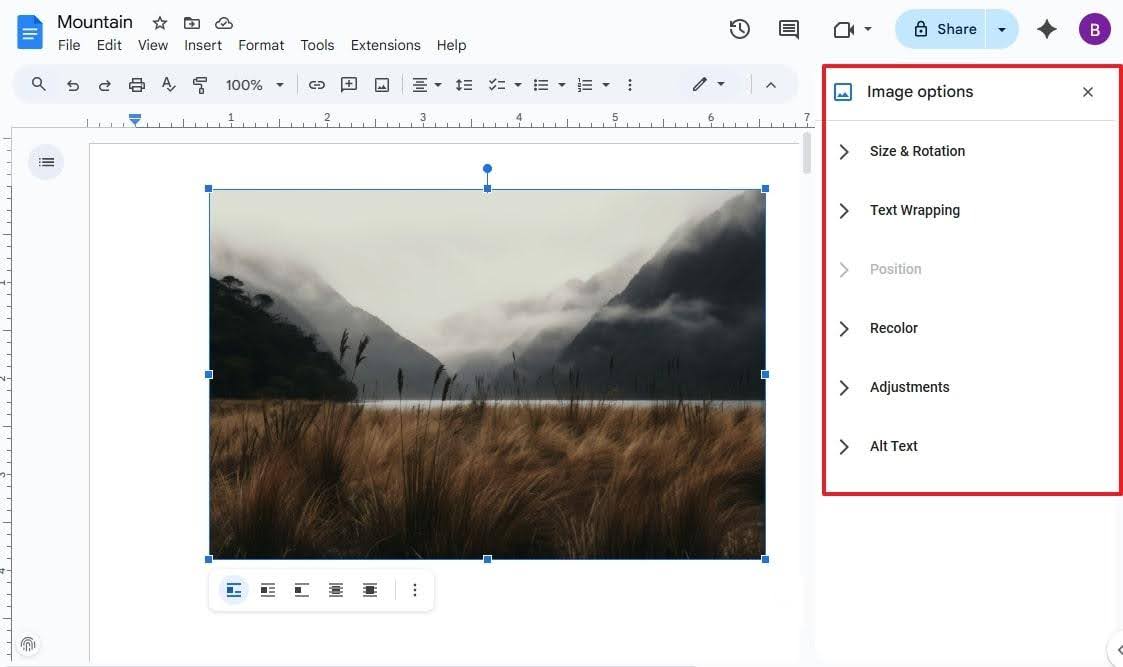Open the Insert menu
This screenshot has width=1123, height=667.
(x=203, y=45)
